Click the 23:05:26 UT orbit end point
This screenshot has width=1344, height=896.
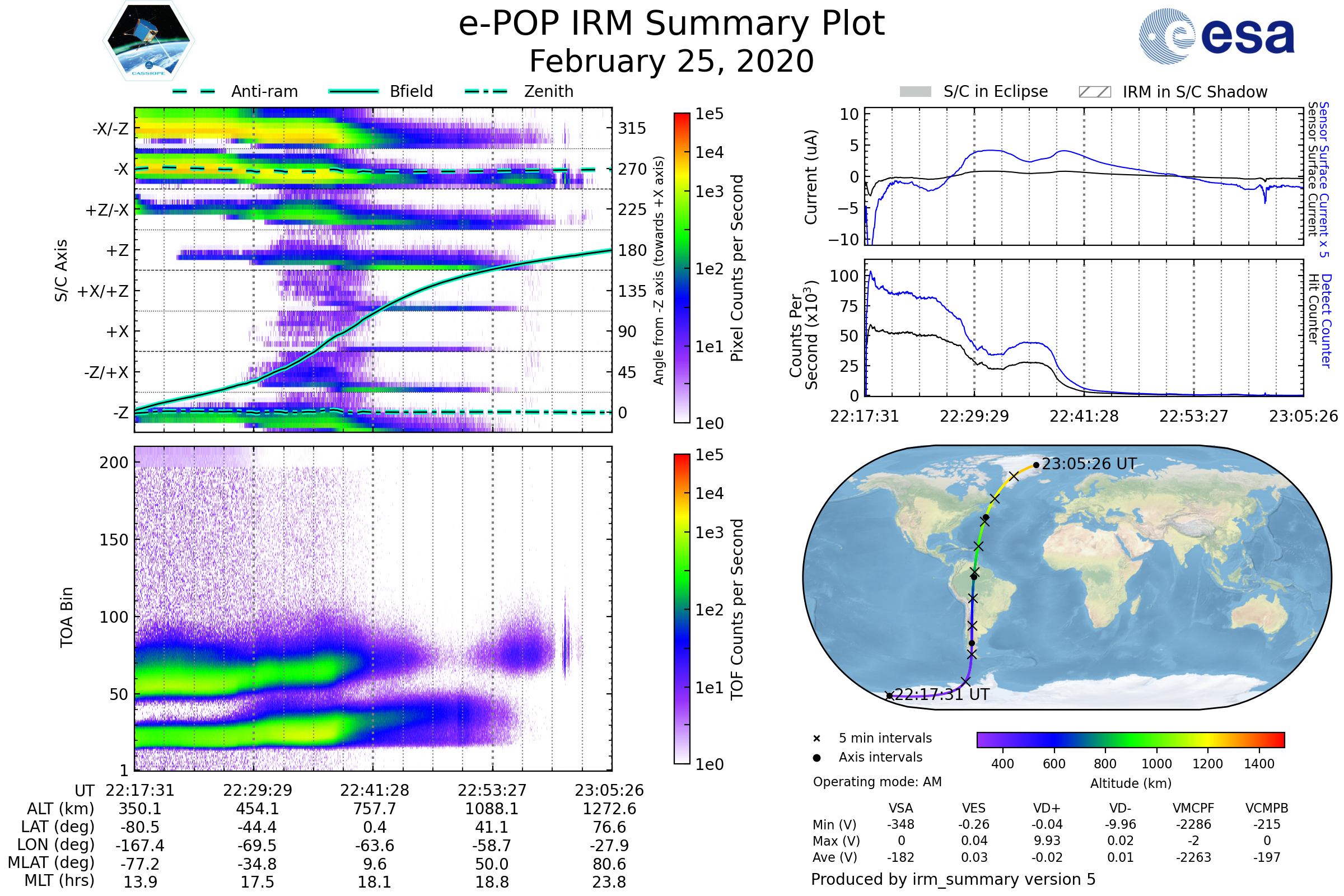(x=1036, y=465)
